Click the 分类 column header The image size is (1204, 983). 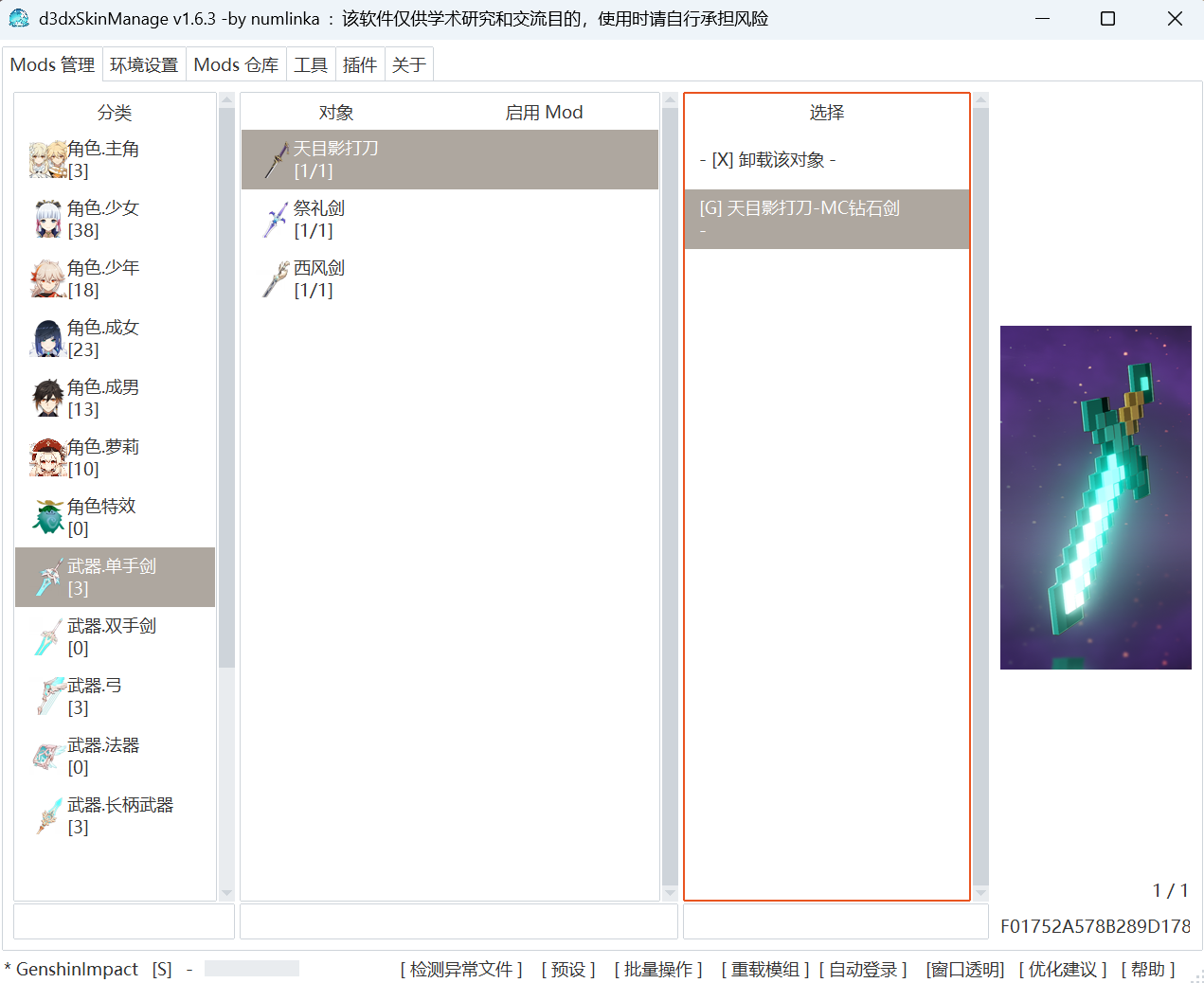click(115, 113)
